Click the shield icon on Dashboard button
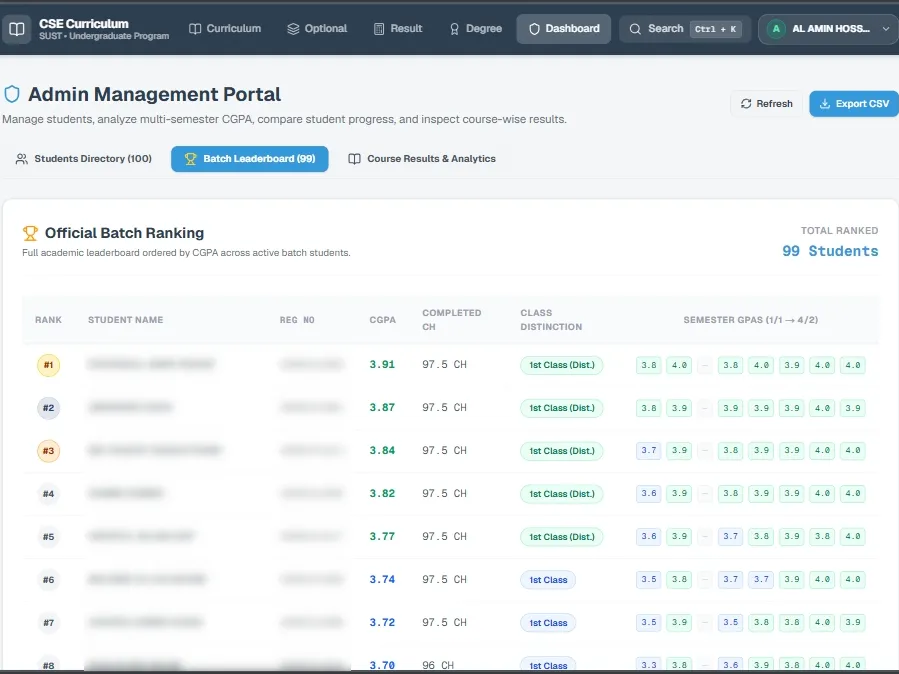Image resolution: width=899 pixels, height=674 pixels. coord(534,29)
